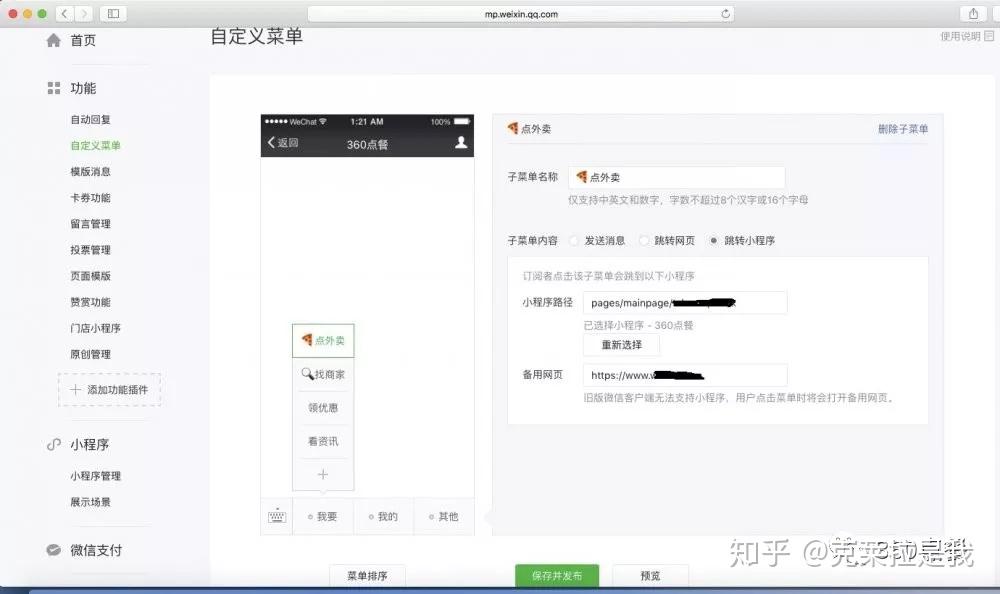
Task: Click the 微信支付 icon in sidebar
Action: 54,550
